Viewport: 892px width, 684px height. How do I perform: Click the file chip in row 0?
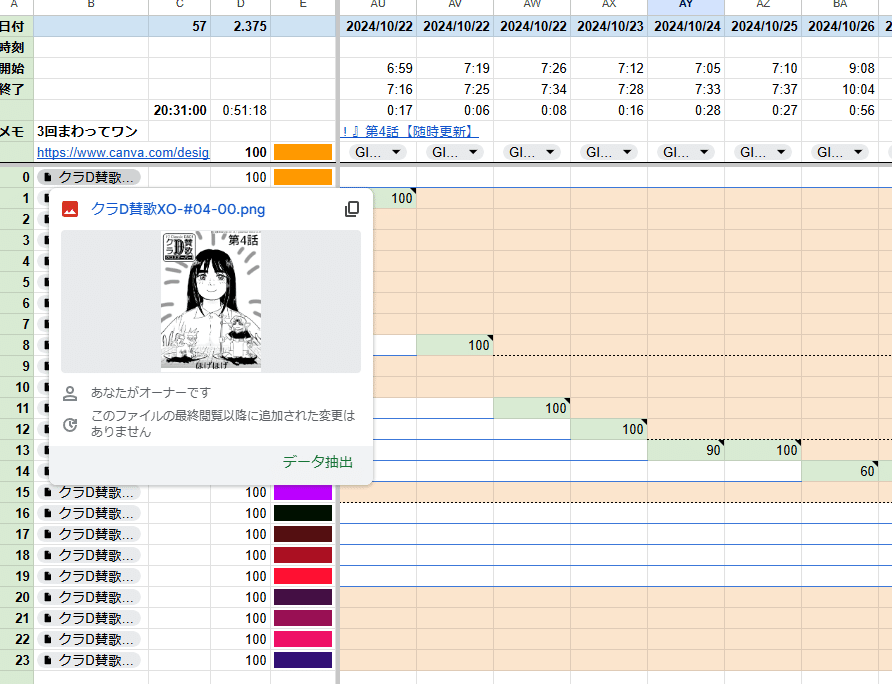[x=89, y=178]
